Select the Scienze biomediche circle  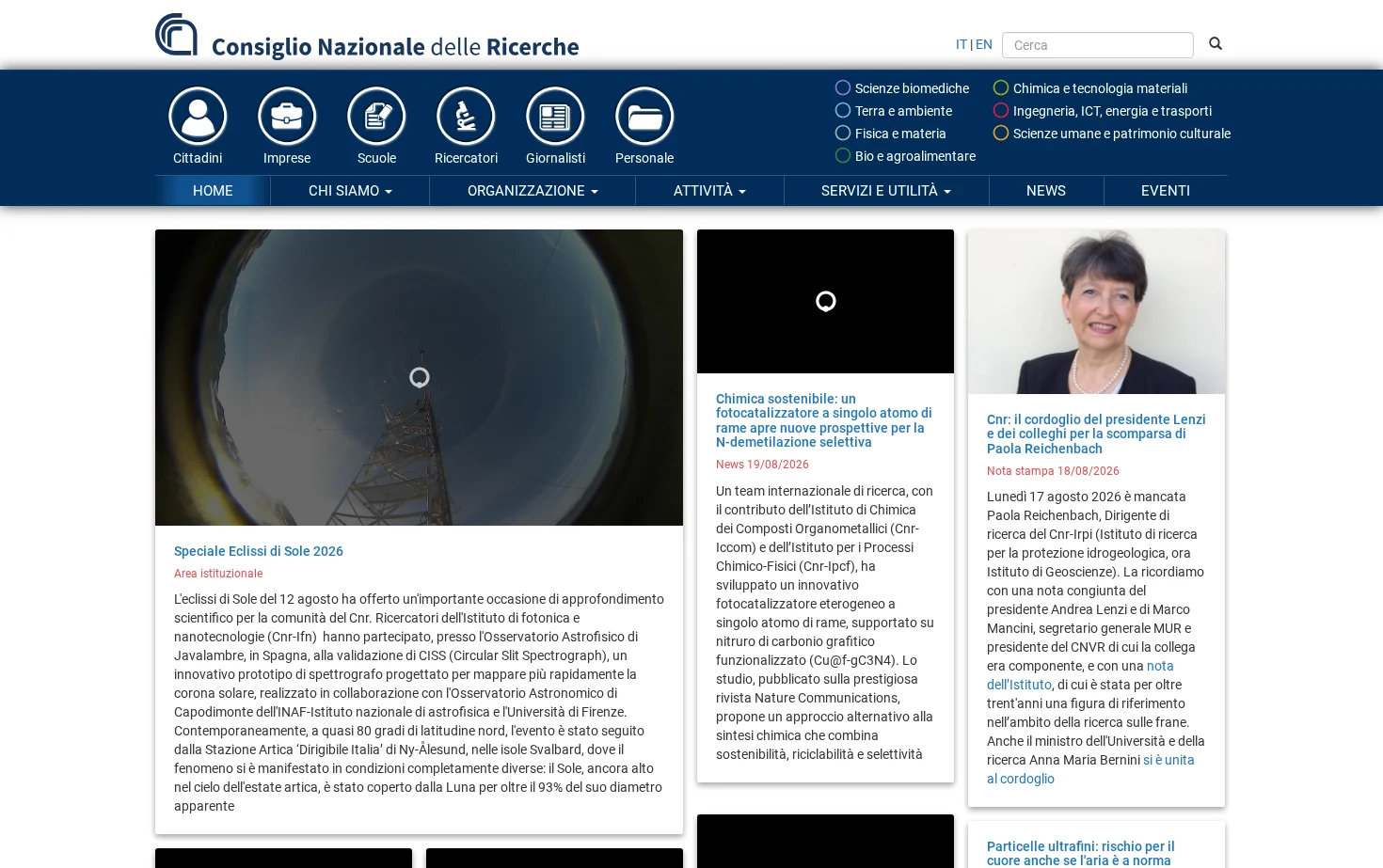(x=843, y=87)
